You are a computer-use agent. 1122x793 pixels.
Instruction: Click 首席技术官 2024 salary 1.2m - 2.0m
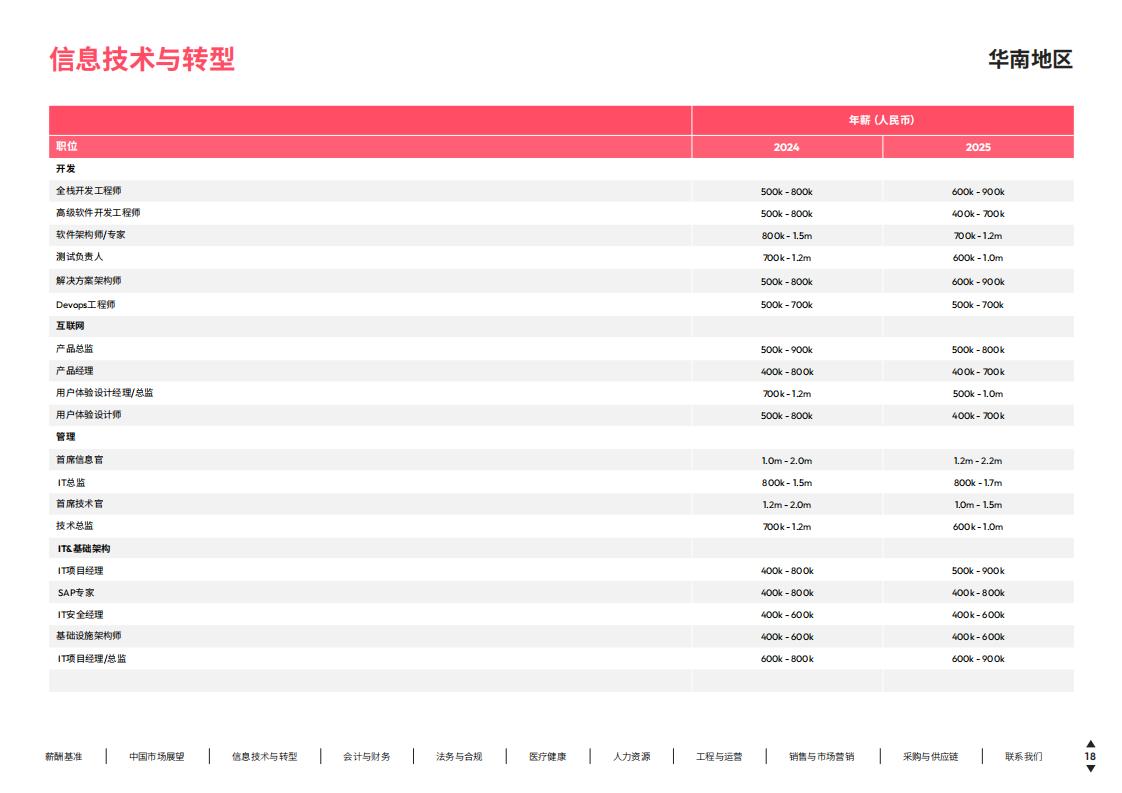[787, 505]
